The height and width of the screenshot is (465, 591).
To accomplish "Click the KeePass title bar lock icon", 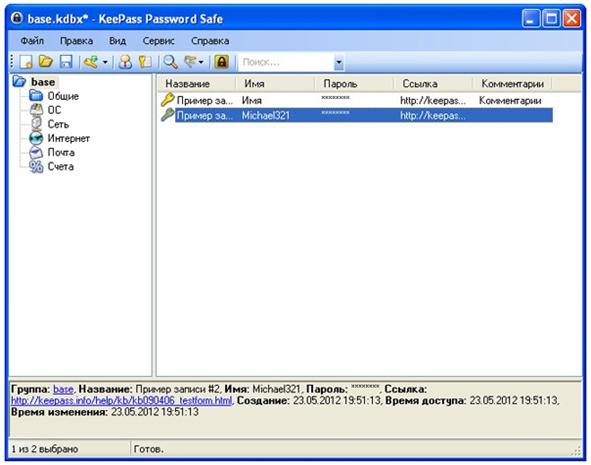I will (x=17, y=18).
